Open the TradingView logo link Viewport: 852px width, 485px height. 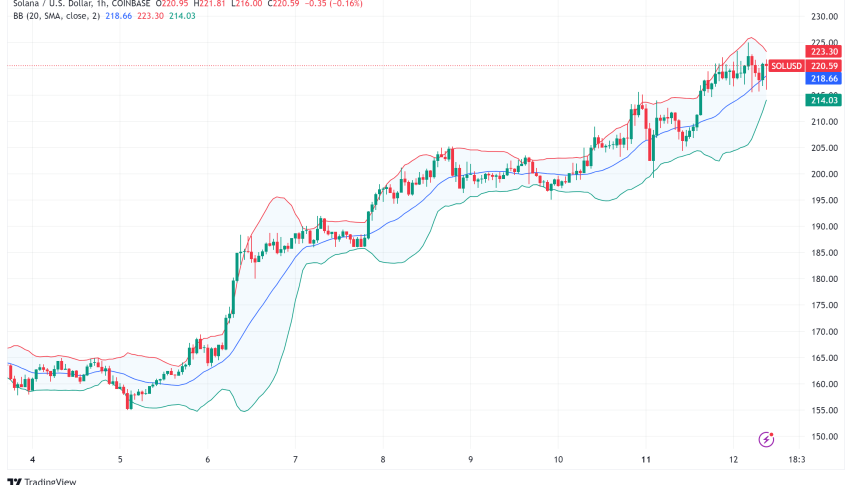pos(42,481)
